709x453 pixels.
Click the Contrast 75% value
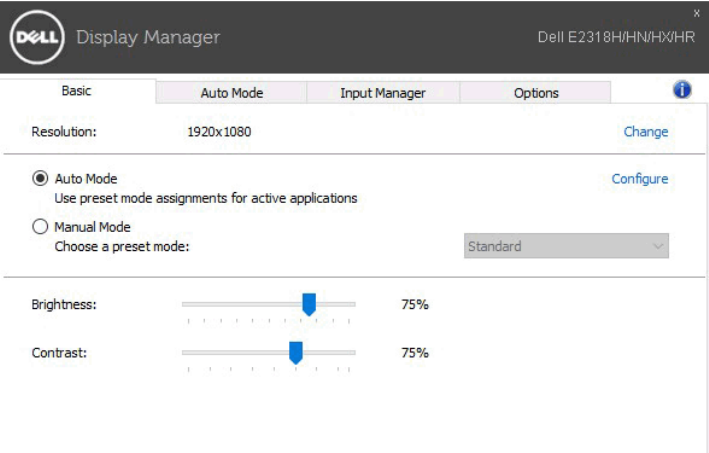coord(414,352)
